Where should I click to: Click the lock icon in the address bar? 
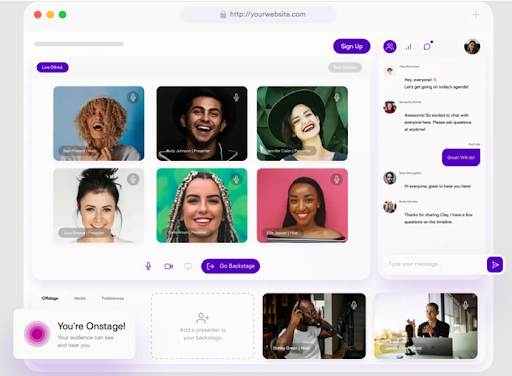[223, 14]
